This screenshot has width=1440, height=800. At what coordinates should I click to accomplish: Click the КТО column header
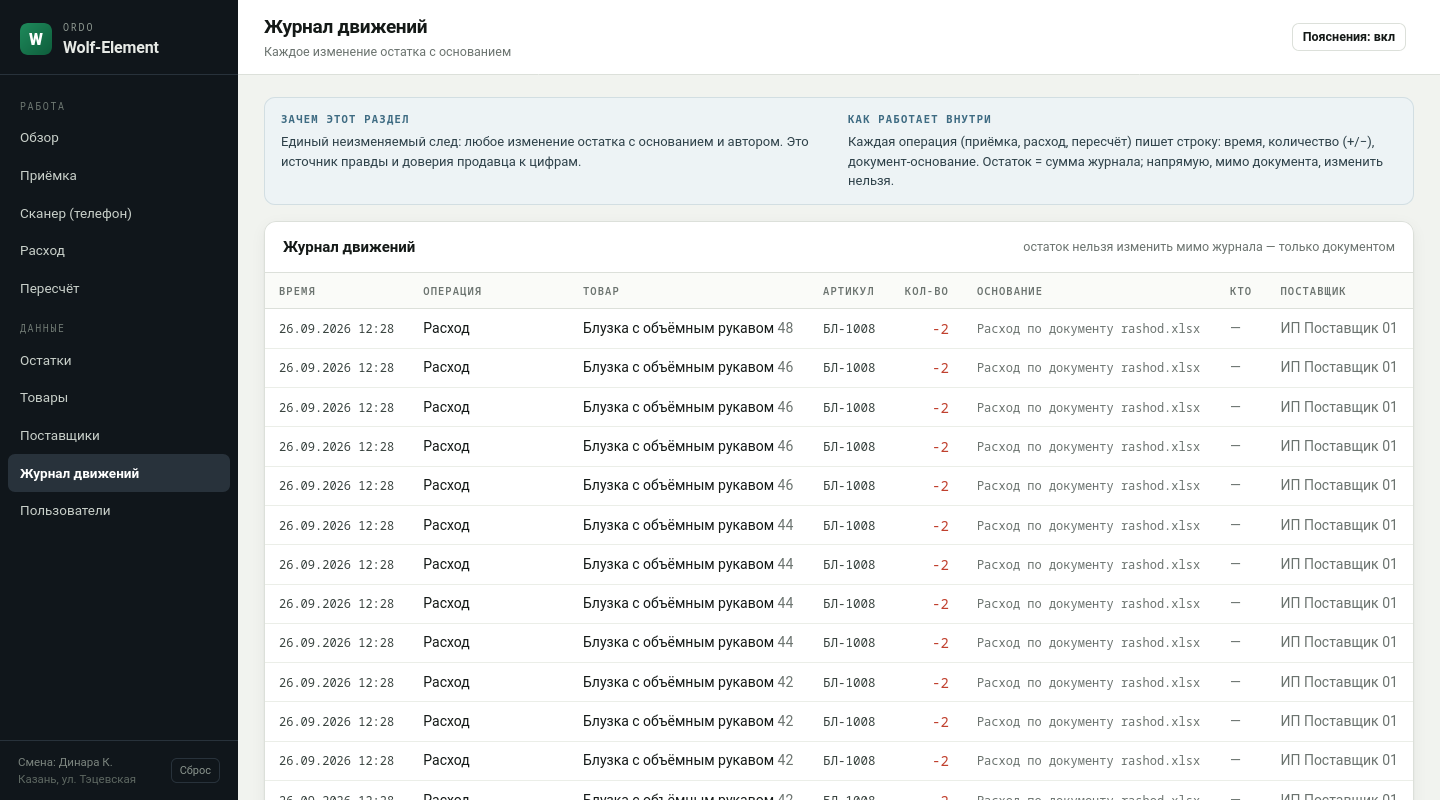click(1241, 291)
